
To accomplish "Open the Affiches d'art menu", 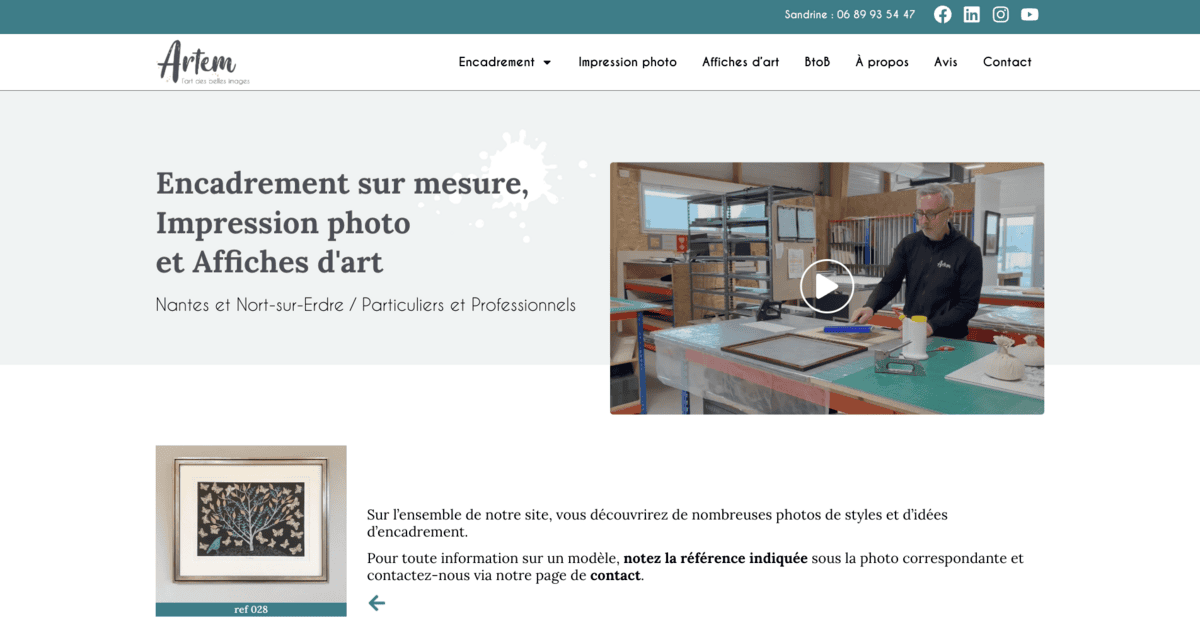I will [x=740, y=62].
